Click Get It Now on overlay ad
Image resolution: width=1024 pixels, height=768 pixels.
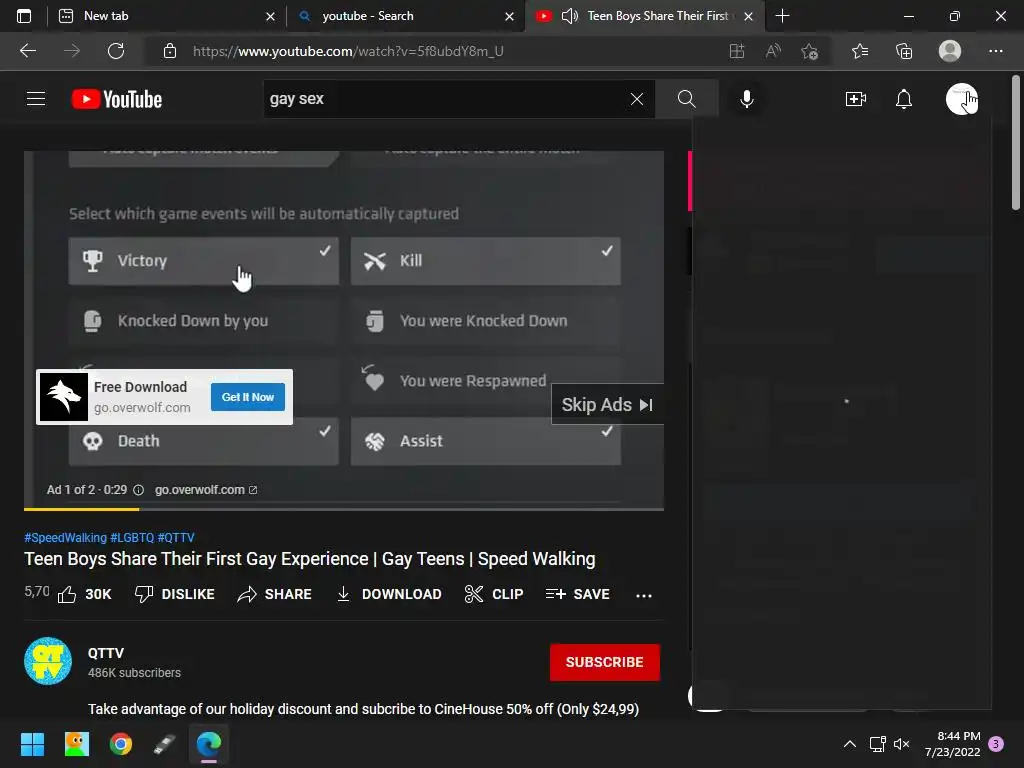[x=248, y=397]
